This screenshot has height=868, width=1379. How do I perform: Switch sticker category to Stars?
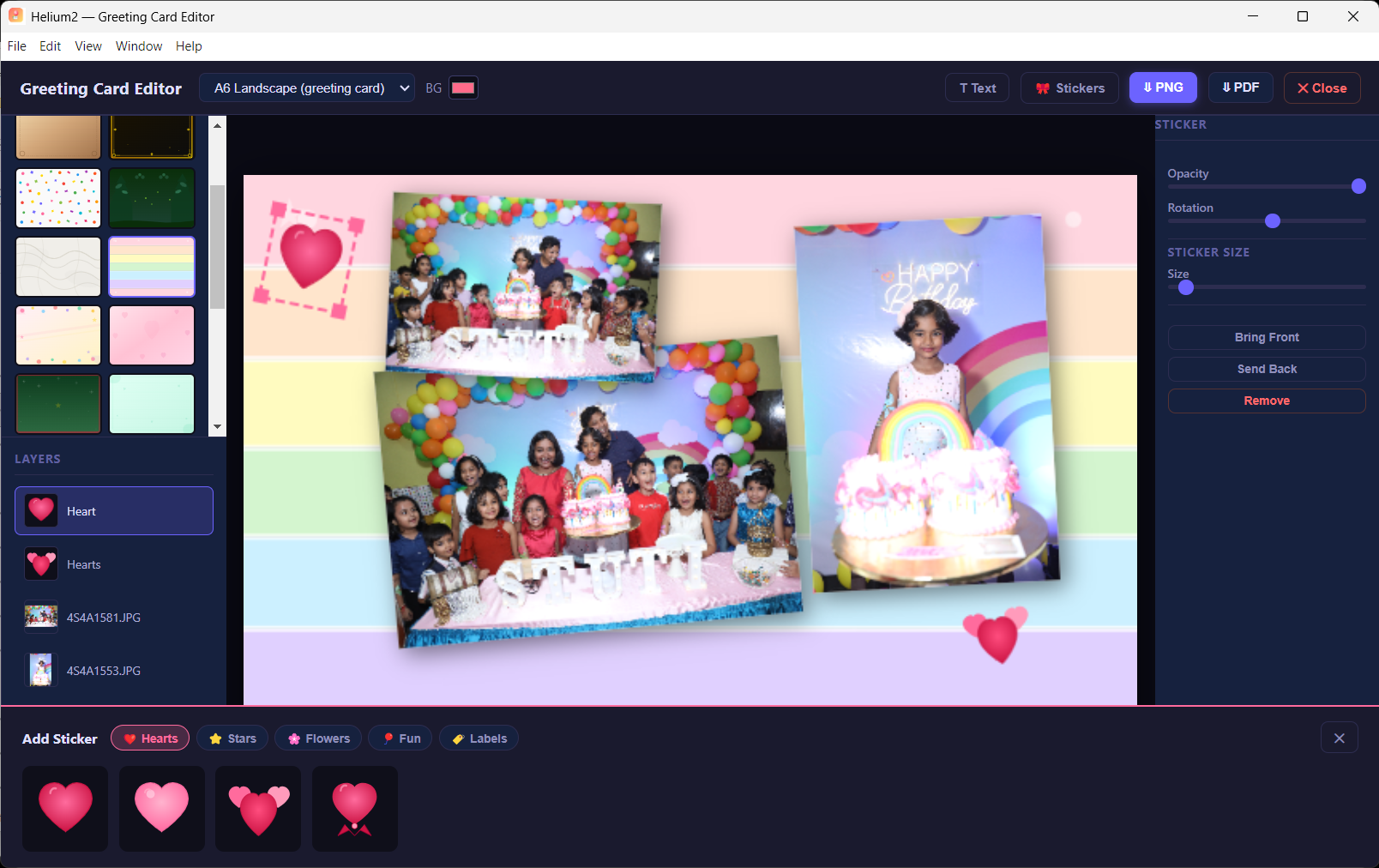(x=232, y=738)
